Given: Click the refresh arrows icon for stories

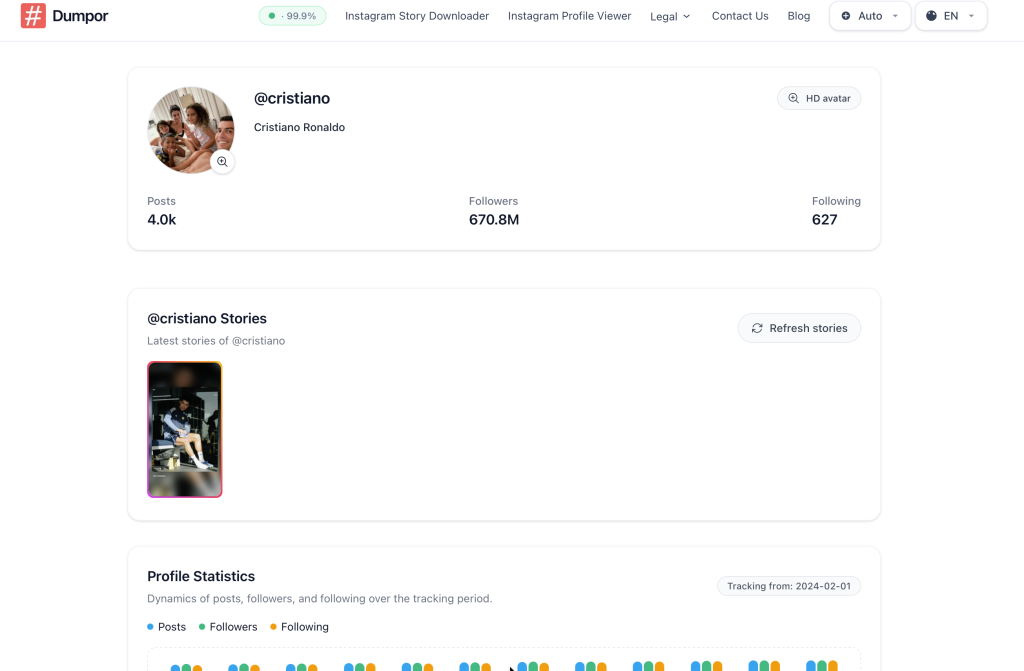Looking at the screenshot, I should point(757,328).
